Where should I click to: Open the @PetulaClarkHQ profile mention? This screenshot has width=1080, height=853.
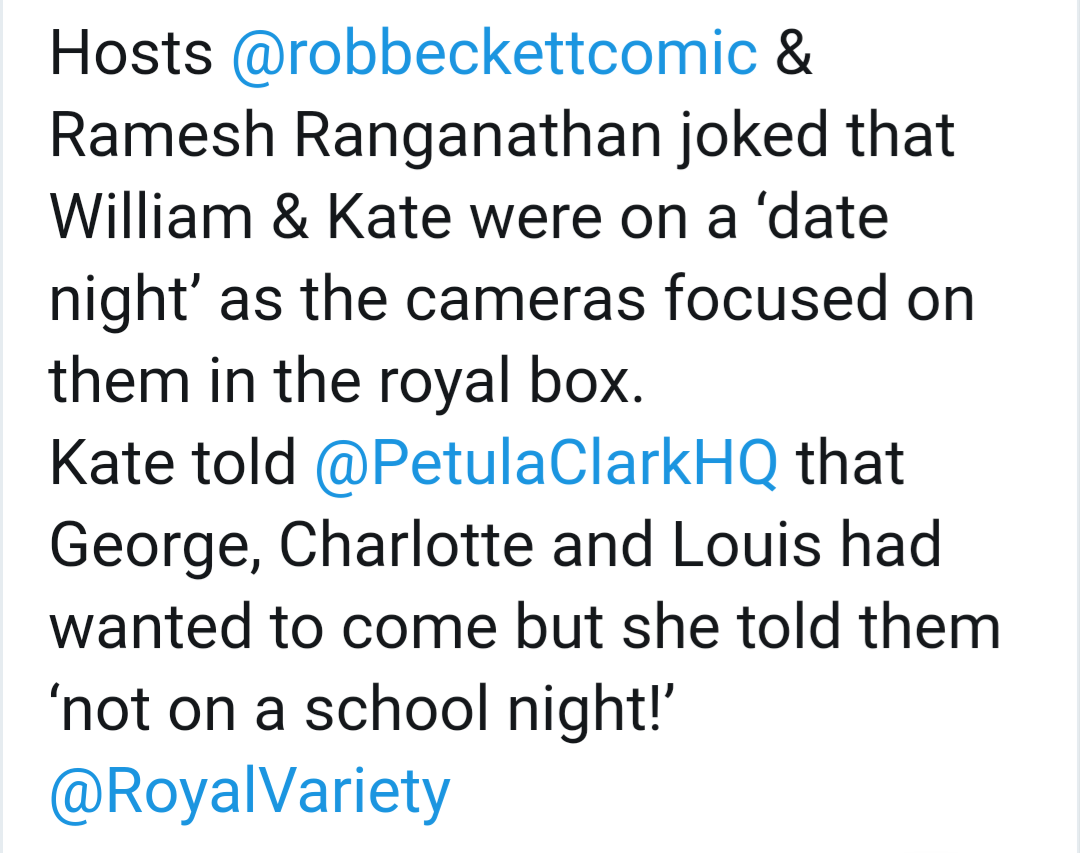[x=546, y=462]
